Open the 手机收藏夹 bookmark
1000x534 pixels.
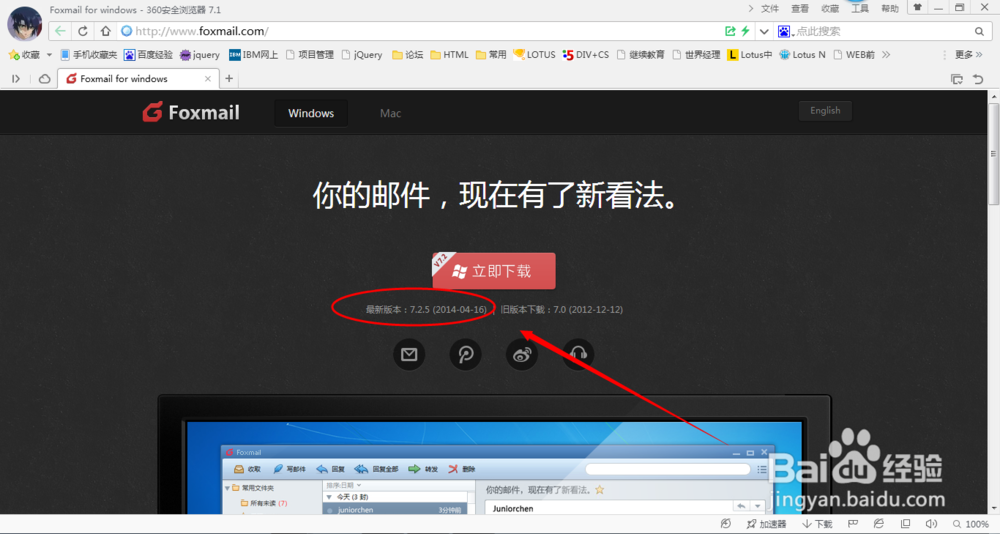89,55
